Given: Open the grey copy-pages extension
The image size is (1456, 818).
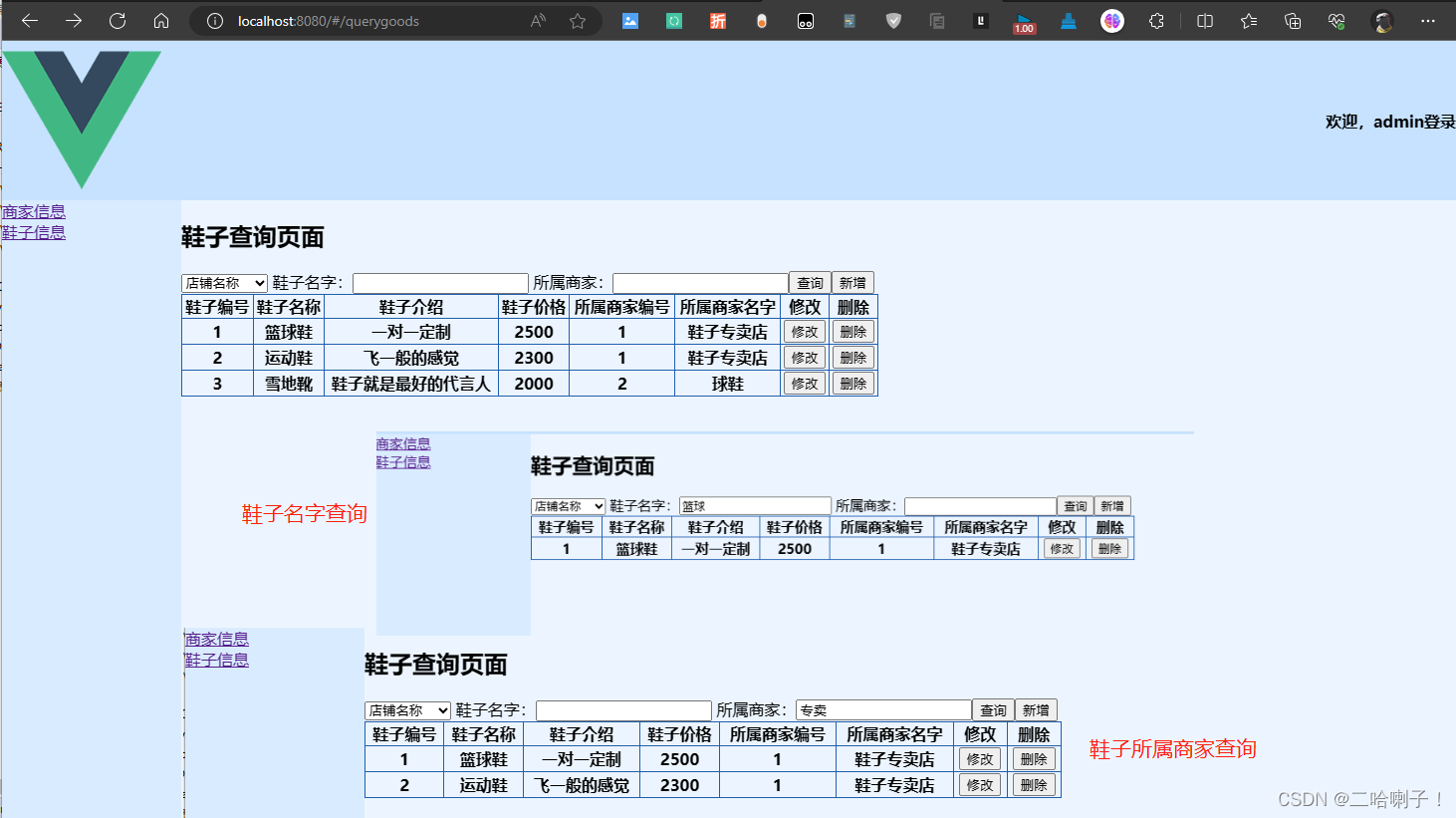Looking at the screenshot, I should pyautogui.click(x=937, y=21).
